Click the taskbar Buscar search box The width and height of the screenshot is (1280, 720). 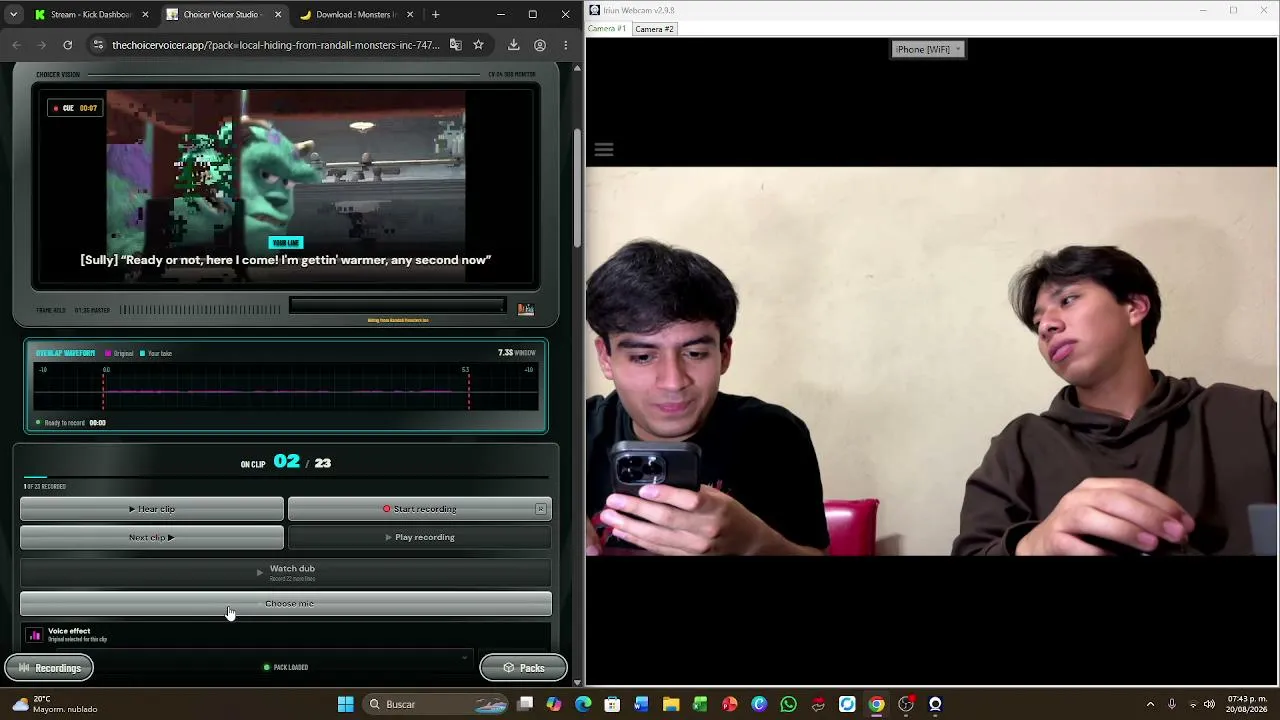tap(436, 704)
